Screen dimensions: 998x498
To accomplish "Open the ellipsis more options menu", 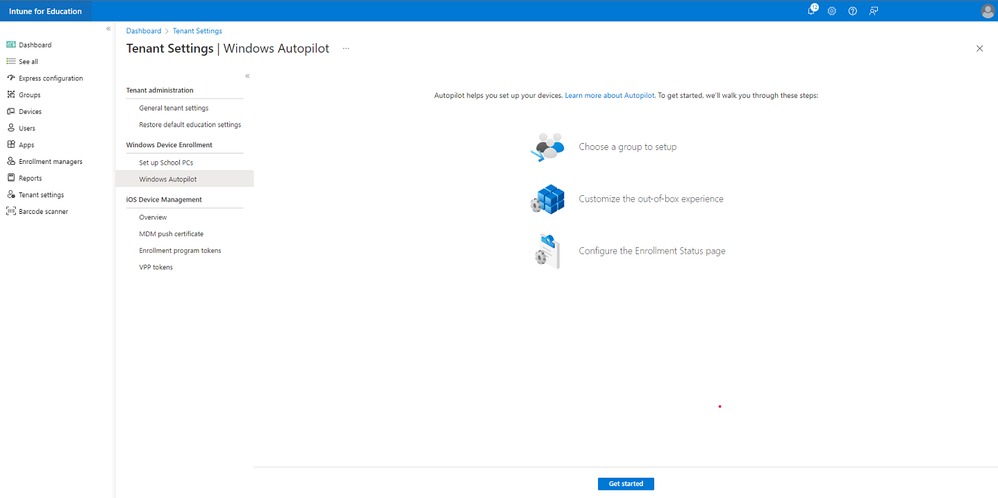I will (346, 48).
